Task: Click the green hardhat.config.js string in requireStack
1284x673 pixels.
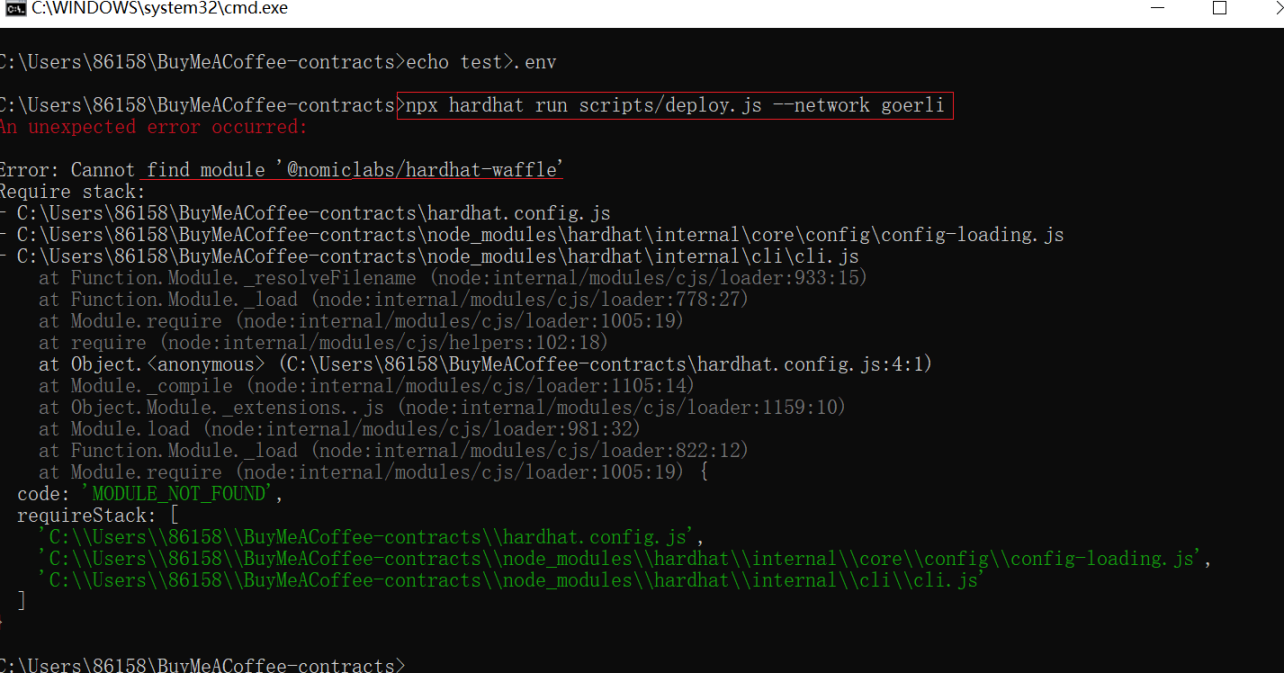Action: point(370,537)
